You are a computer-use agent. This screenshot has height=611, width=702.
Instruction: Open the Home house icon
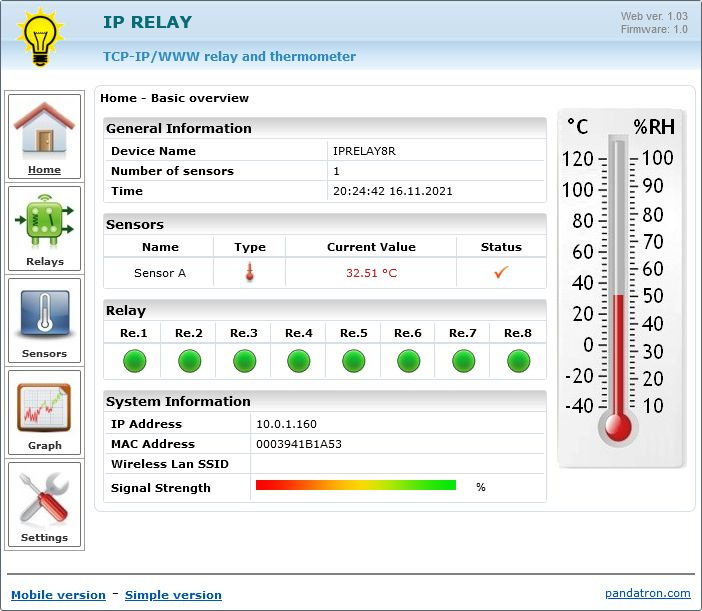pyautogui.click(x=44, y=128)
